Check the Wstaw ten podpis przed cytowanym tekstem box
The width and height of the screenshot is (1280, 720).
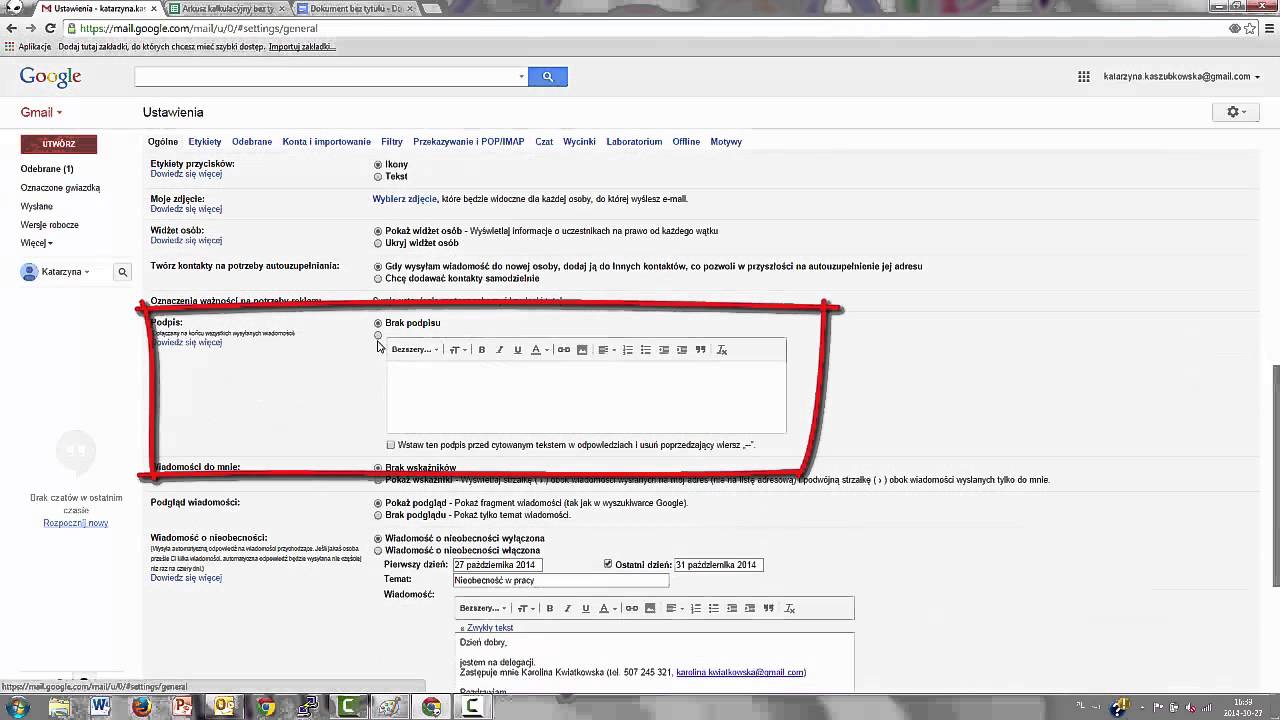click(391, 445)
